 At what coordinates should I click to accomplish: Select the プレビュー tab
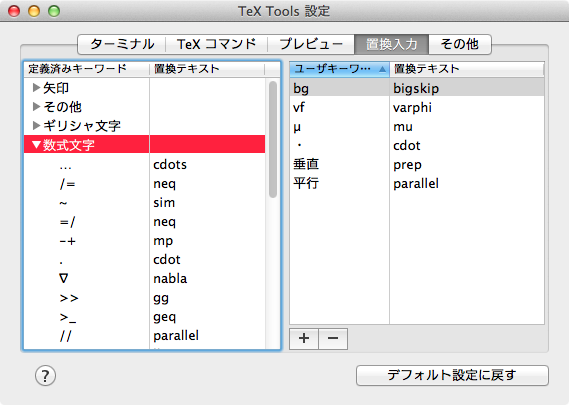[x=311, y=44]
